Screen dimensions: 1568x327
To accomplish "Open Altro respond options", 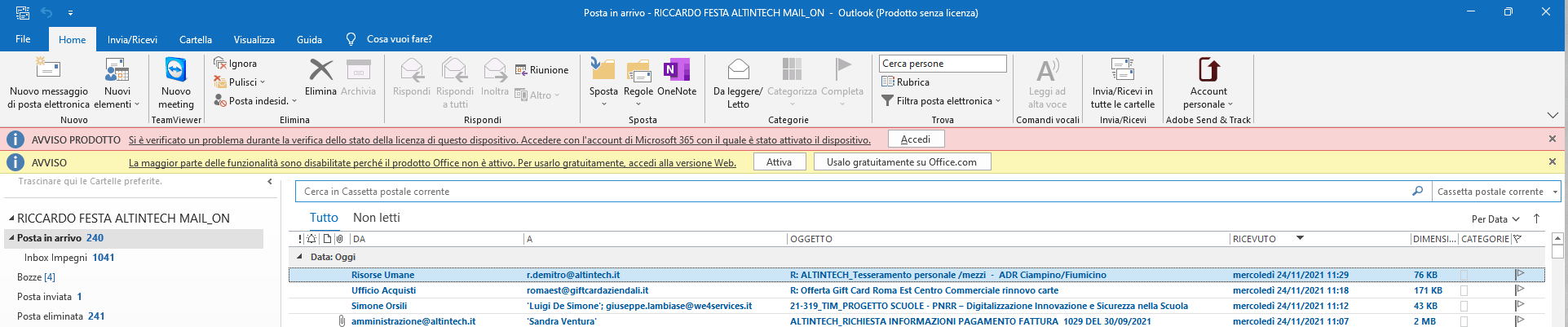I will point(537,95).
